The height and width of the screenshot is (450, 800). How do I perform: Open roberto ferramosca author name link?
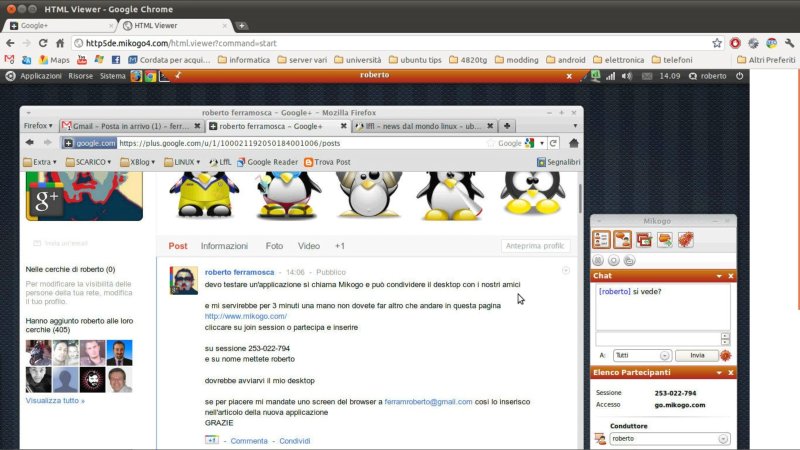pos(239,272)
